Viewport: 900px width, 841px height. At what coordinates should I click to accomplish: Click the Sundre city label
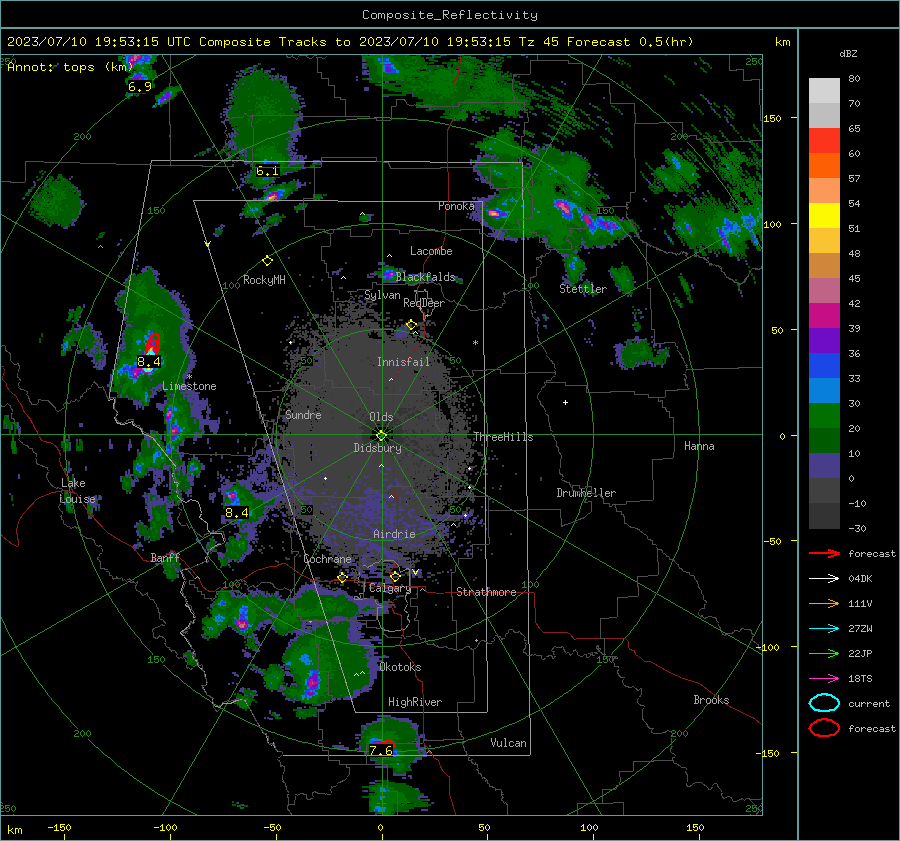pos(303,414)
